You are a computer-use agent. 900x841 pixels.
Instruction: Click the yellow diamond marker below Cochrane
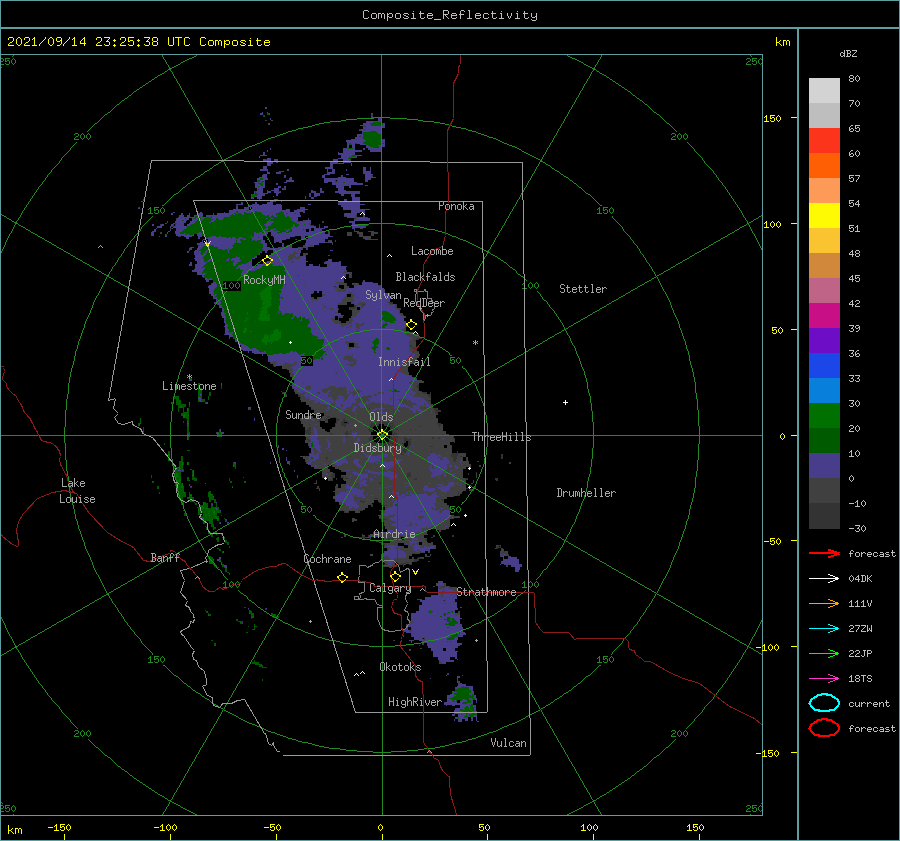click(x=343, y=577)
